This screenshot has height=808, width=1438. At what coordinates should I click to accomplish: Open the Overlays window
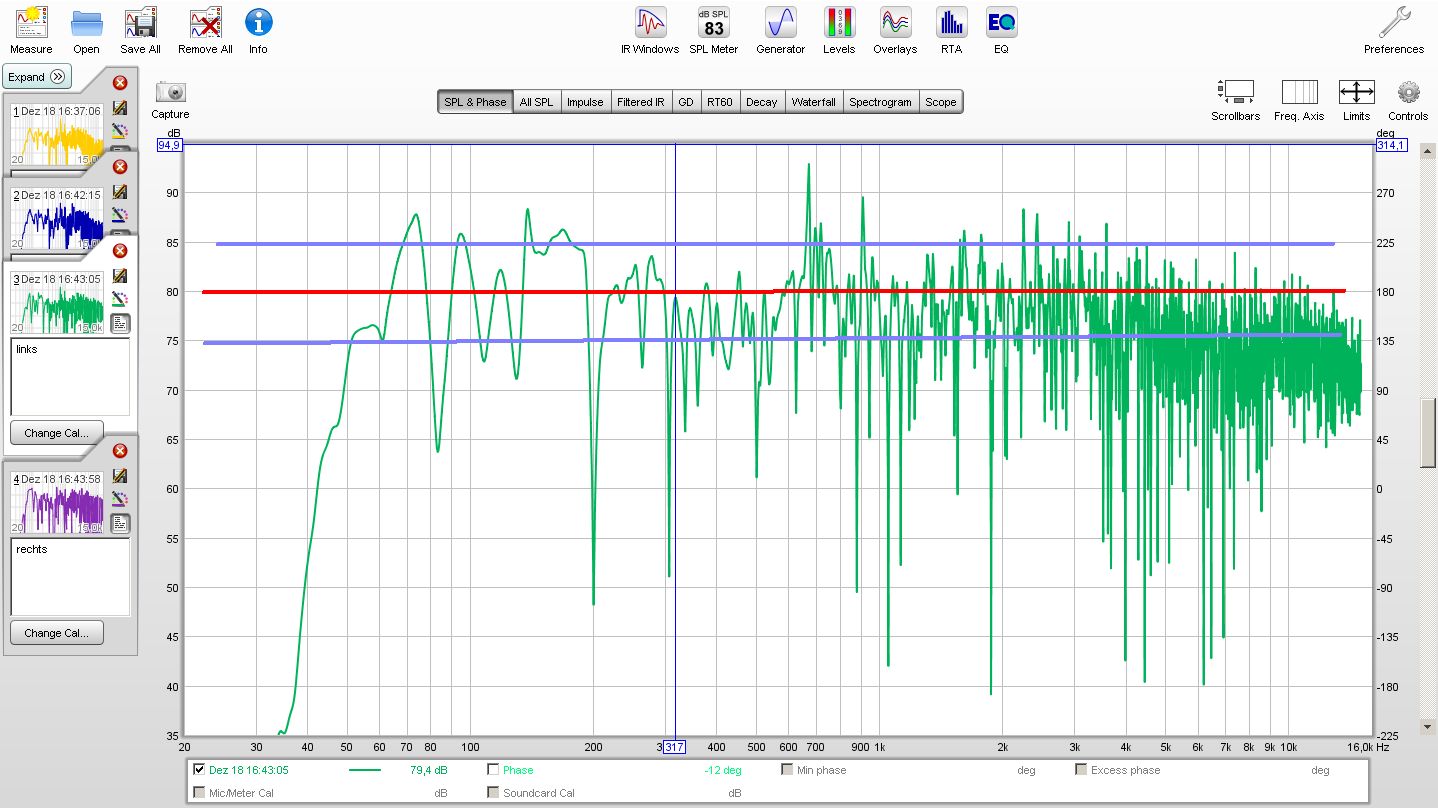tap(895, 30)
